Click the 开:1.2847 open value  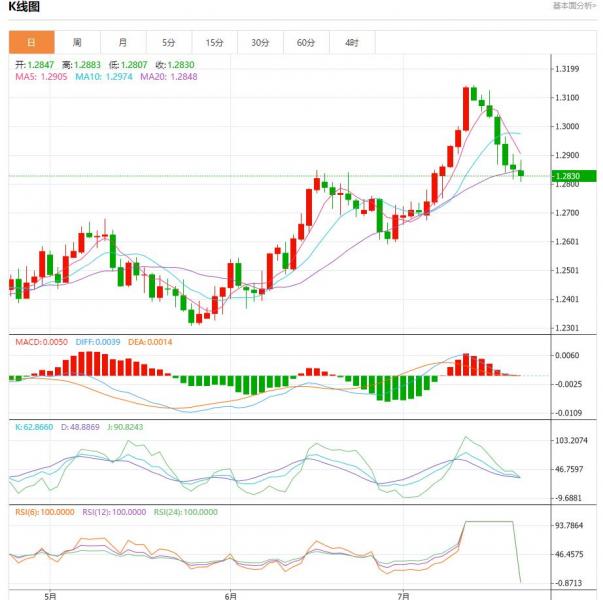click(35, 65)
